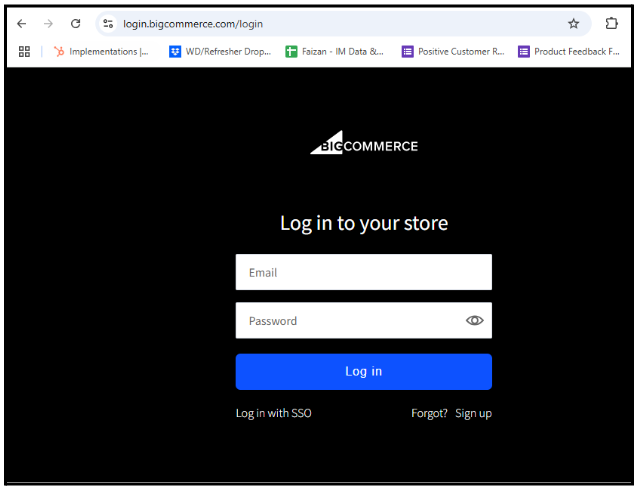Open the WD/Refresher Drop bookmark
This screenshot has width=639, height=491.
[220, 51]
